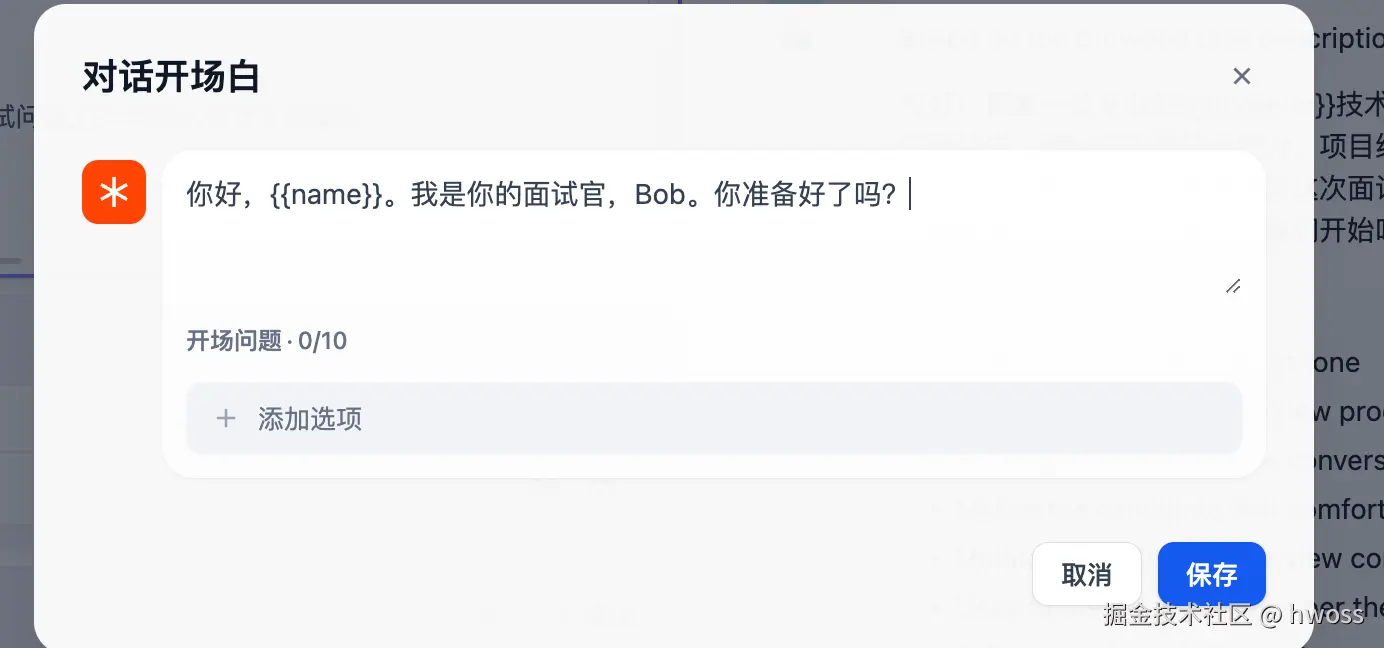The height and width of the screenshot is (648, 1384).
Task: Click the 掘金技术社区 @ hwoss watermark
Action: pyautogui.click(x=1234, y=614)
